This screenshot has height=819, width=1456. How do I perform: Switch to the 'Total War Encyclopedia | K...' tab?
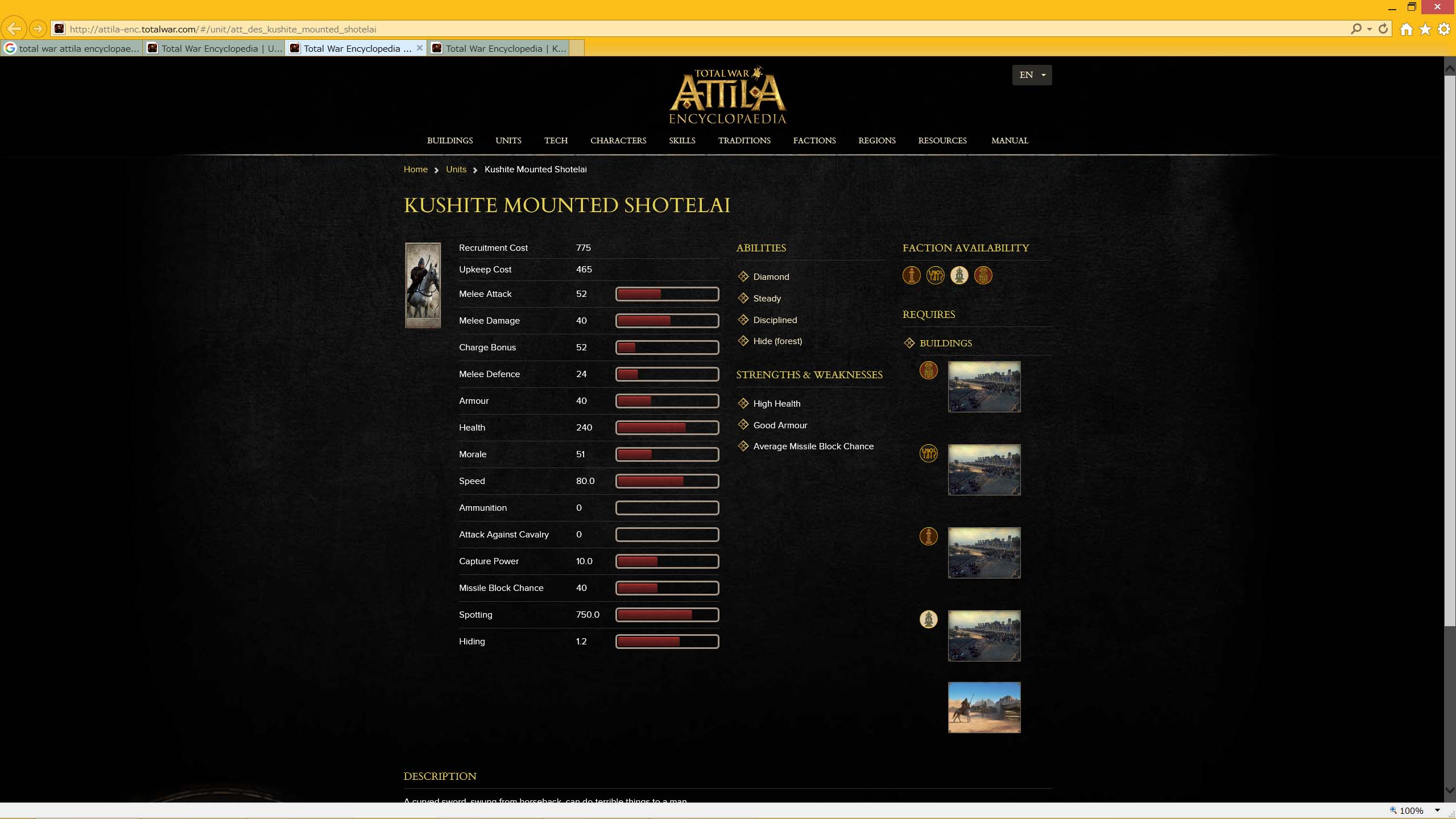pyautogui.click(x=498, y=48)
